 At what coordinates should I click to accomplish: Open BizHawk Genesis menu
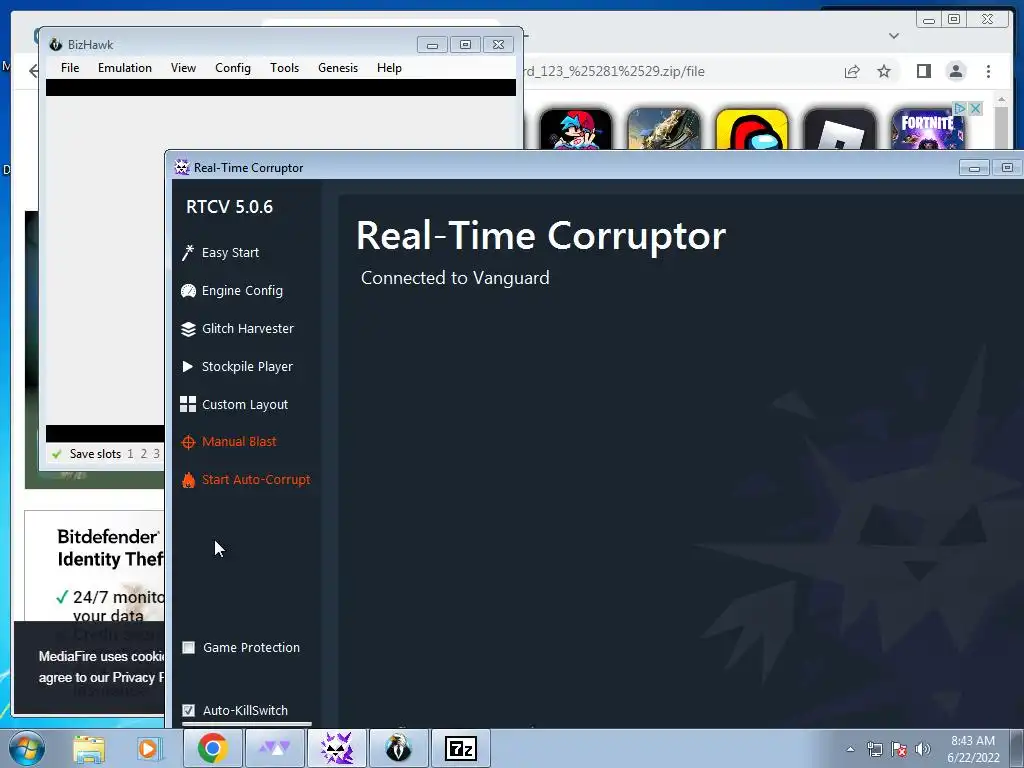pos(338,68)
